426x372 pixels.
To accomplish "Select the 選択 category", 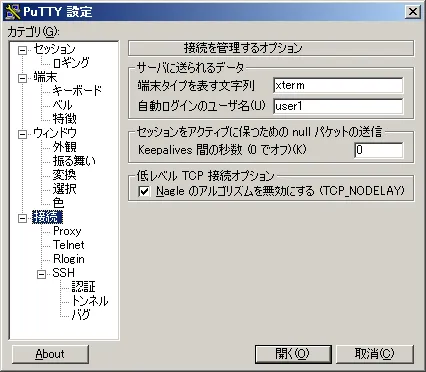I will [65, 189].
